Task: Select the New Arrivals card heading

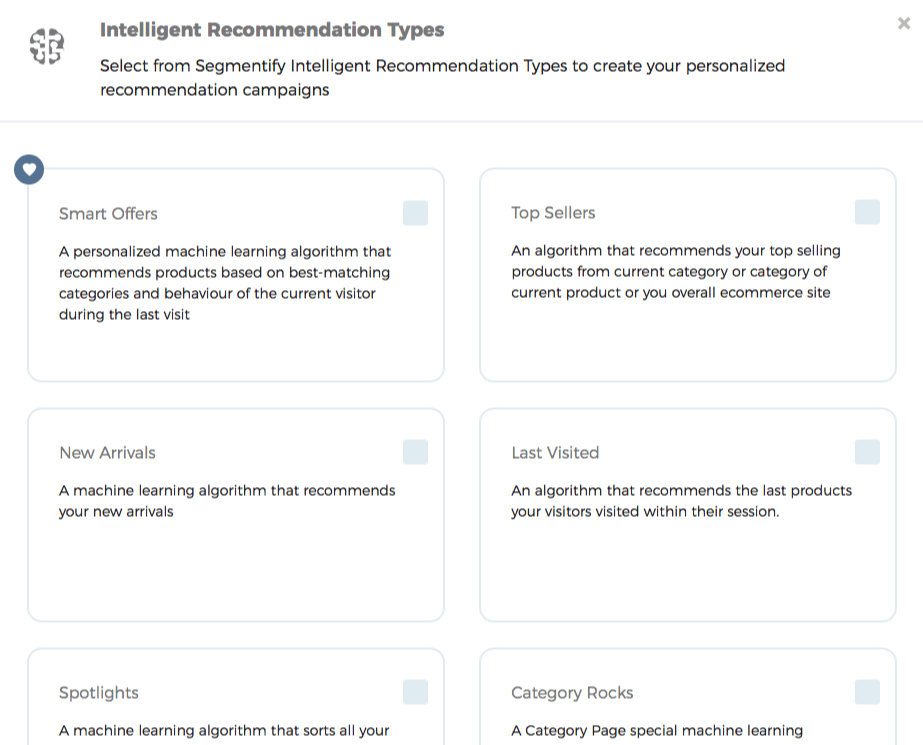Action: tap(108, 453)
